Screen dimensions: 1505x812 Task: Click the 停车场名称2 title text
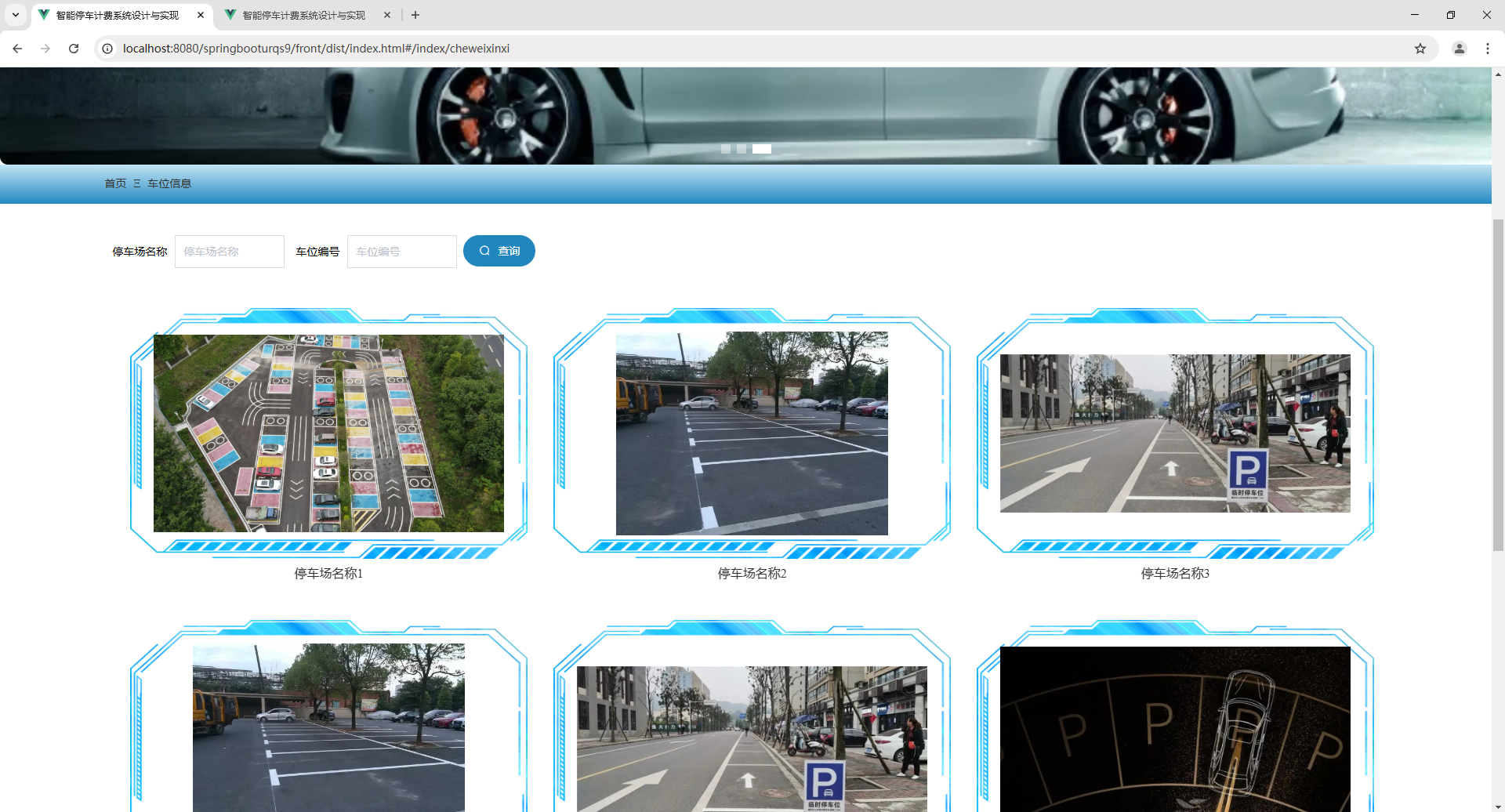752,574
